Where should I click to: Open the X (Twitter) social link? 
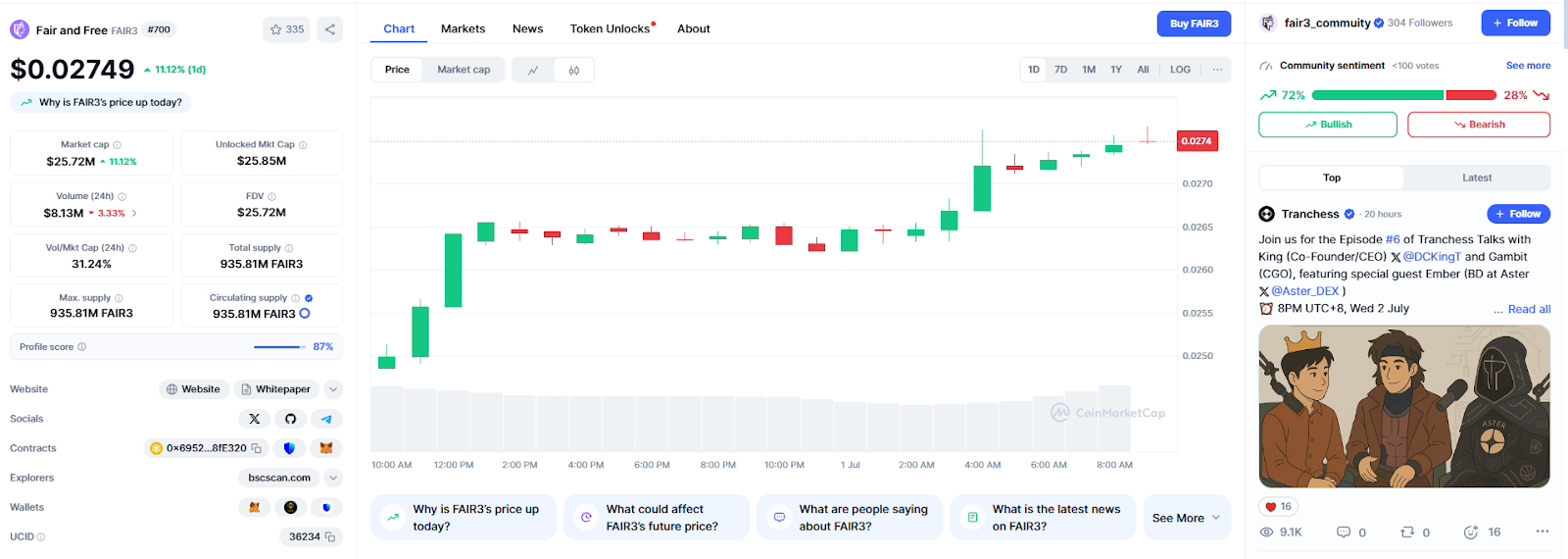255,419
